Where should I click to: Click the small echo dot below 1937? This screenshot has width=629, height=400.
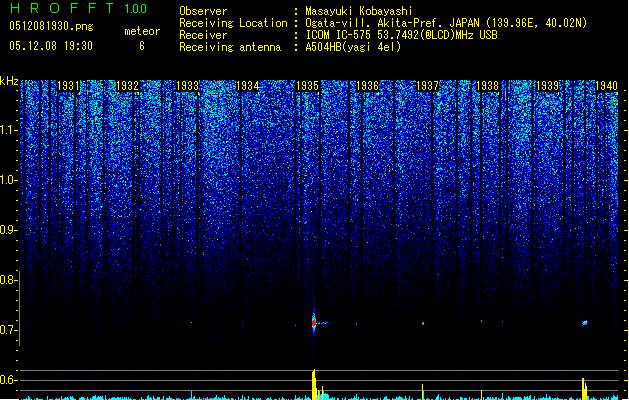[x=423, y=323]
